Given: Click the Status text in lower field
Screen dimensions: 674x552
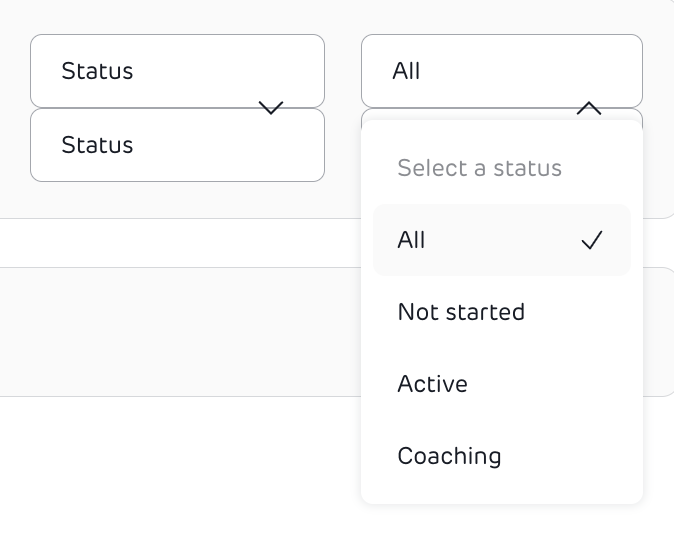Looking at the screenshot, I should click(97, 145).
